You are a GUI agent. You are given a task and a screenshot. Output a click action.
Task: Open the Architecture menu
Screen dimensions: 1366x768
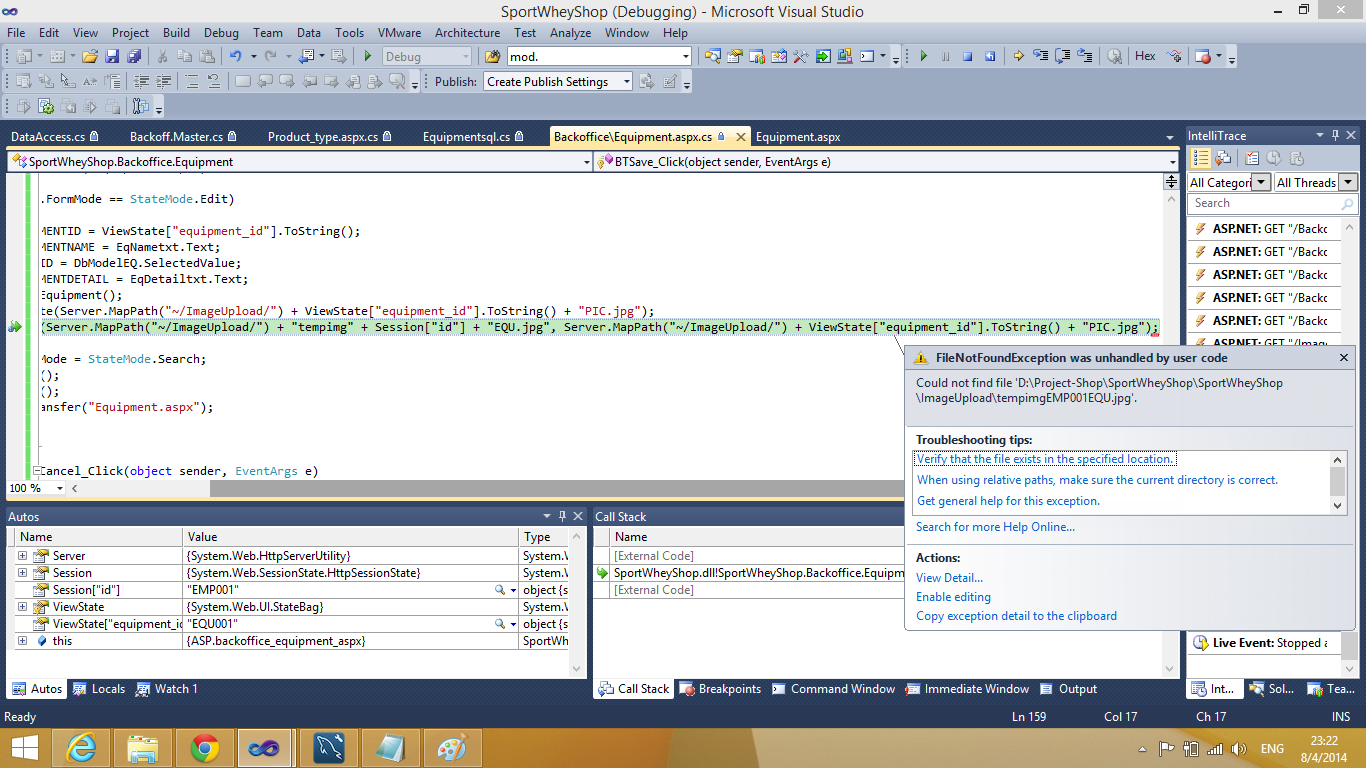(467, 32)
